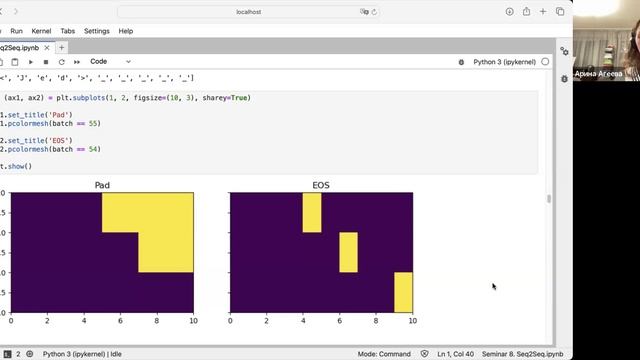Click the localhost address bar
The width and height of the screenshot is (640, 360).
pyautogui.click(x=249, y=12)
